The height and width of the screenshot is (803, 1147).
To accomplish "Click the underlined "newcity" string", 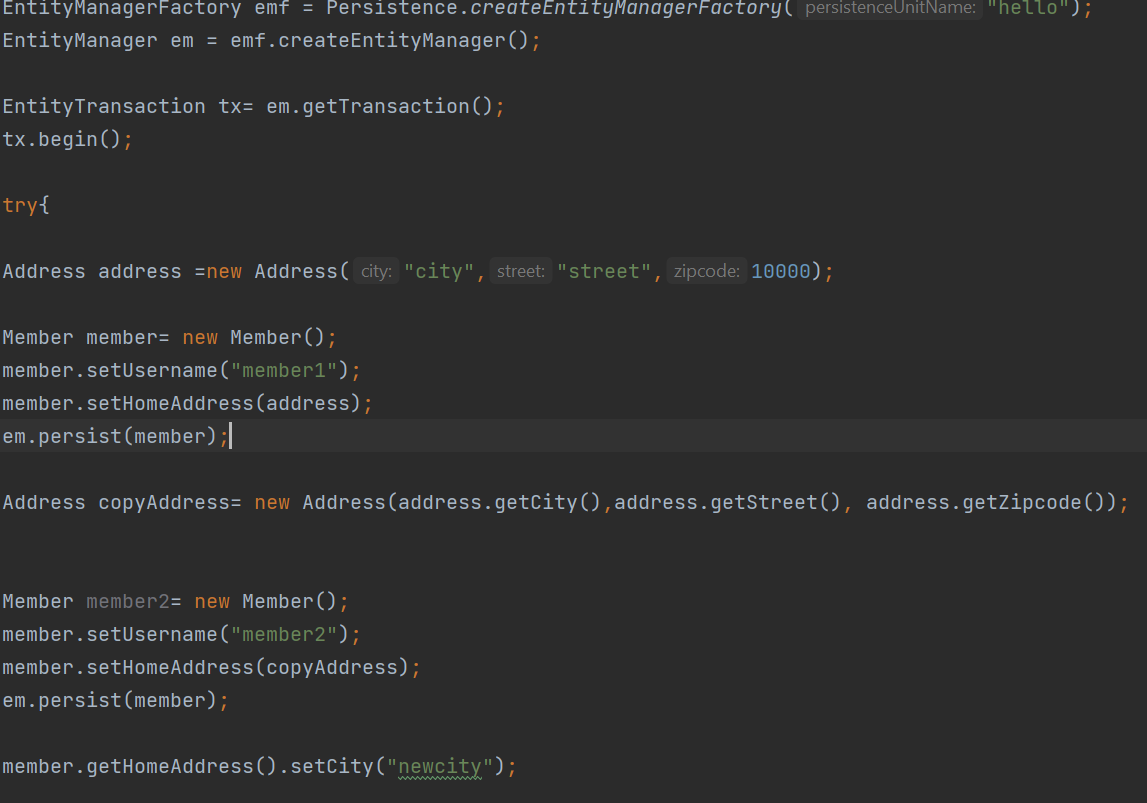I will click(x=440, y=767).
